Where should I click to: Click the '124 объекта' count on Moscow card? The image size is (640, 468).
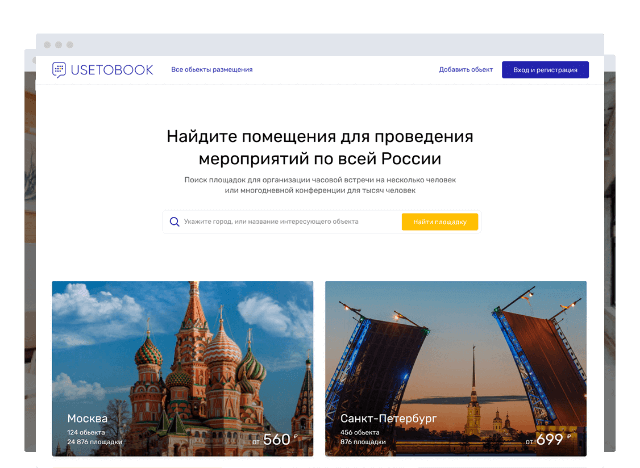tap(86, 433)
